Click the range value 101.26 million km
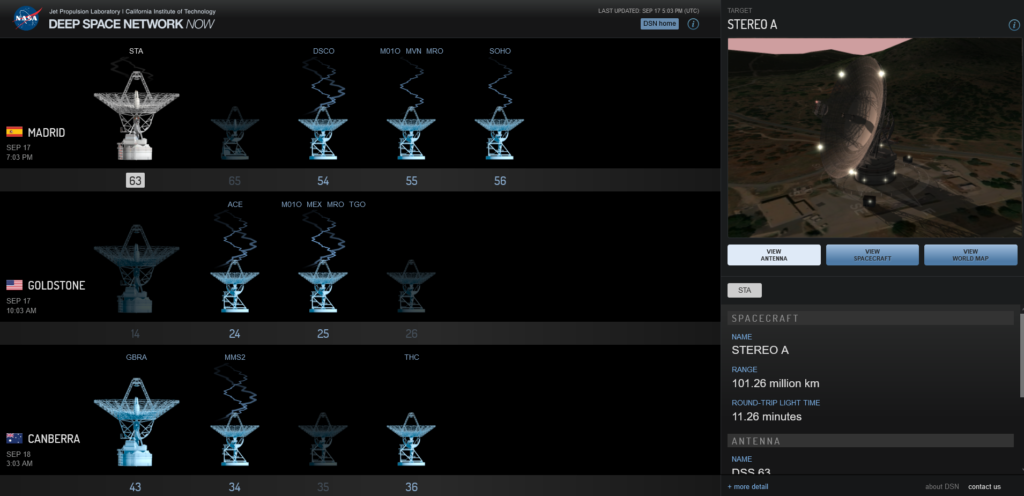Screen dimensions: 1024x496 pyautogui.click(x=775, y=383)
